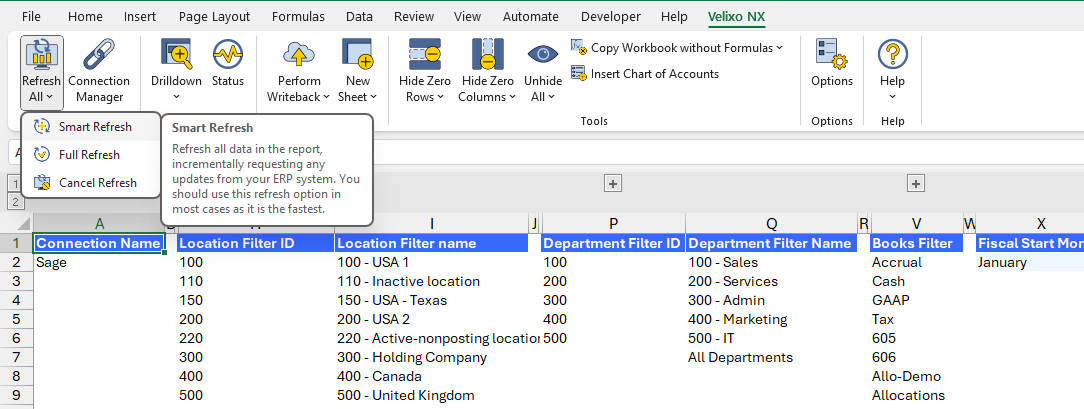Viewport: 1084px width, 409px height.
Task: Select column A header
Action: coord(100,224)
